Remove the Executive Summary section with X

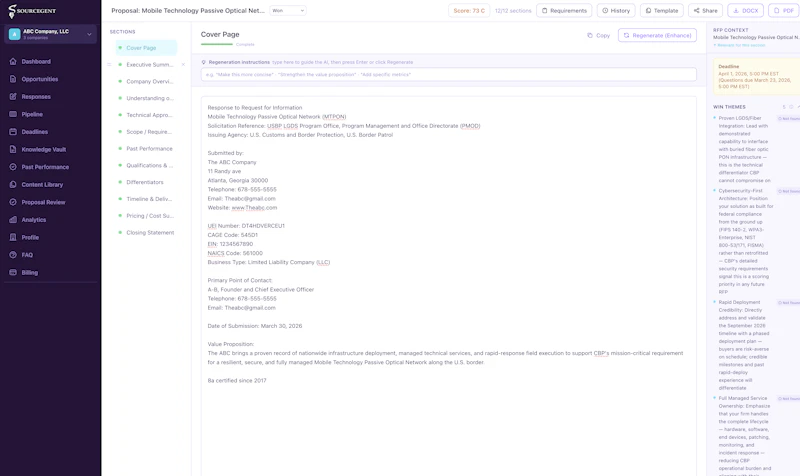tap(183, 65)
